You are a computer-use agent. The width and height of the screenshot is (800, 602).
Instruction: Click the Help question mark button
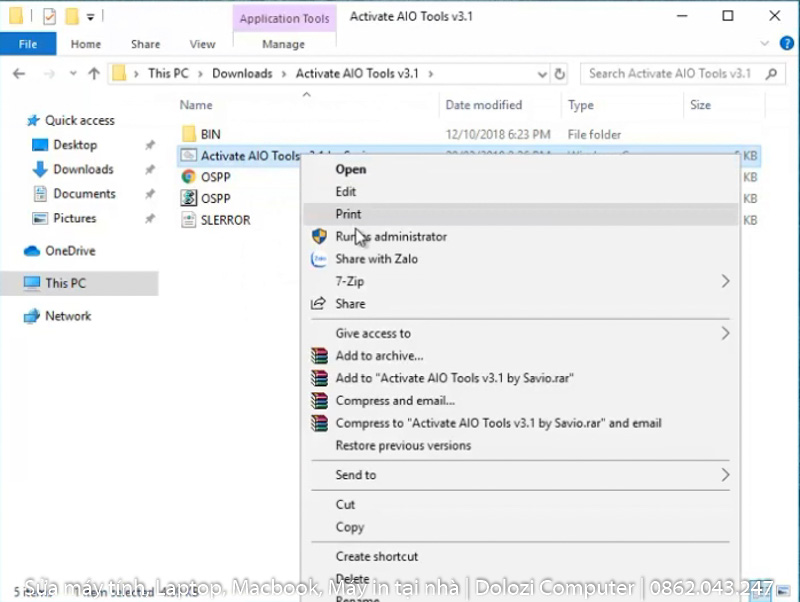[x=786, y=44]
